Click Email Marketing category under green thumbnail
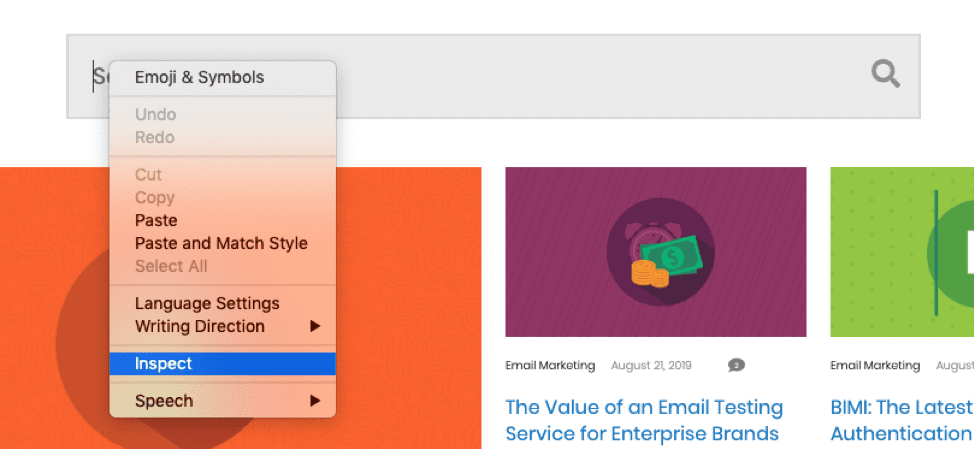Screen dimensions: 974x449 [875, 366]
